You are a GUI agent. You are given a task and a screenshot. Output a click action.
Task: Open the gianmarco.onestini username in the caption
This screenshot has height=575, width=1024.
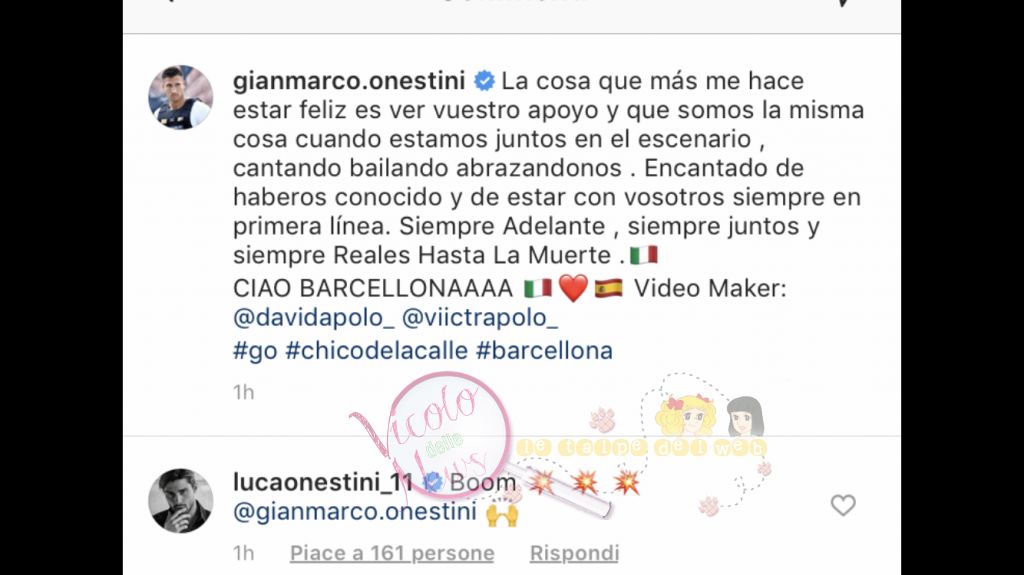tap(349, 81)
